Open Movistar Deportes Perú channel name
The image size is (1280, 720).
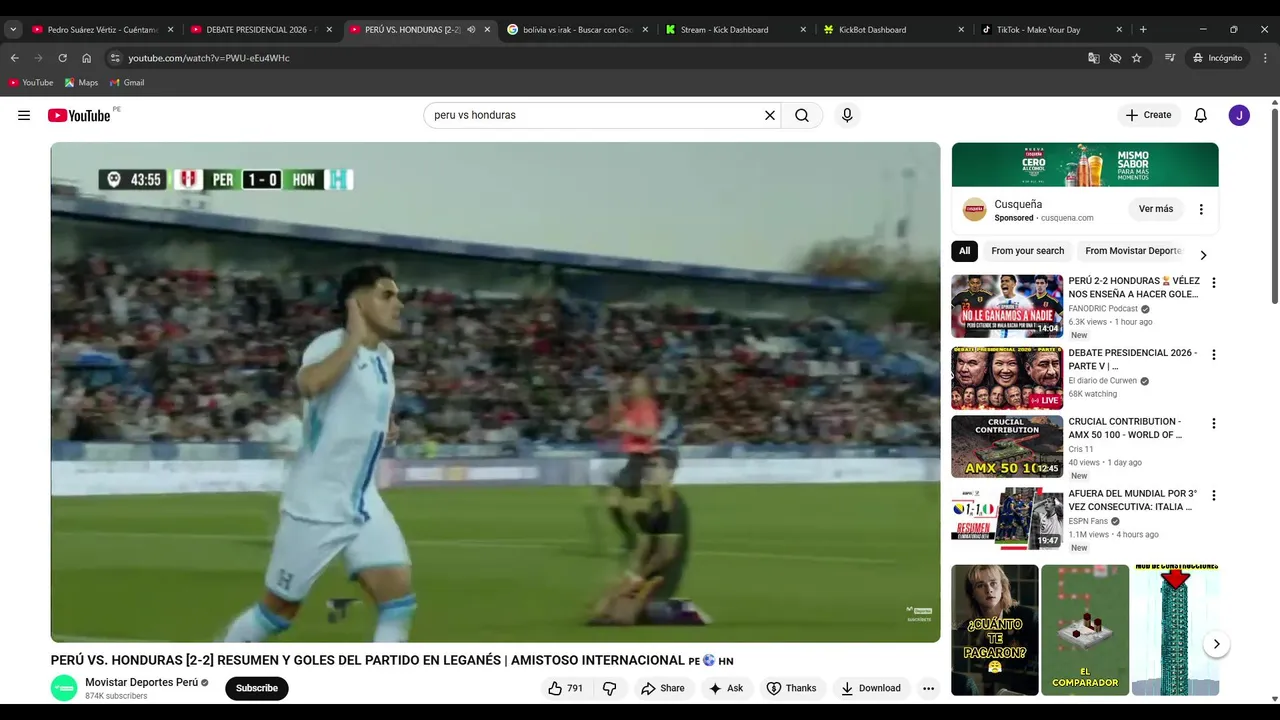point(141,682)
